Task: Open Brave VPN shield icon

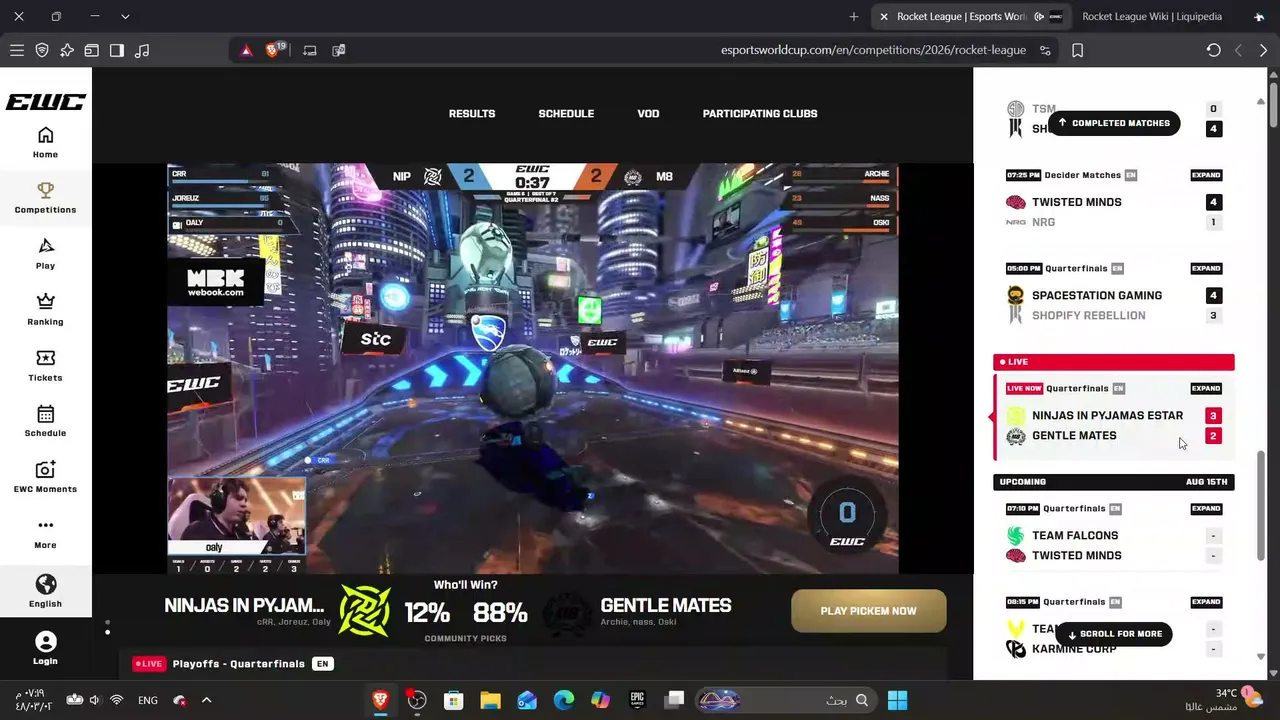Action: click(x=42, y=50)
